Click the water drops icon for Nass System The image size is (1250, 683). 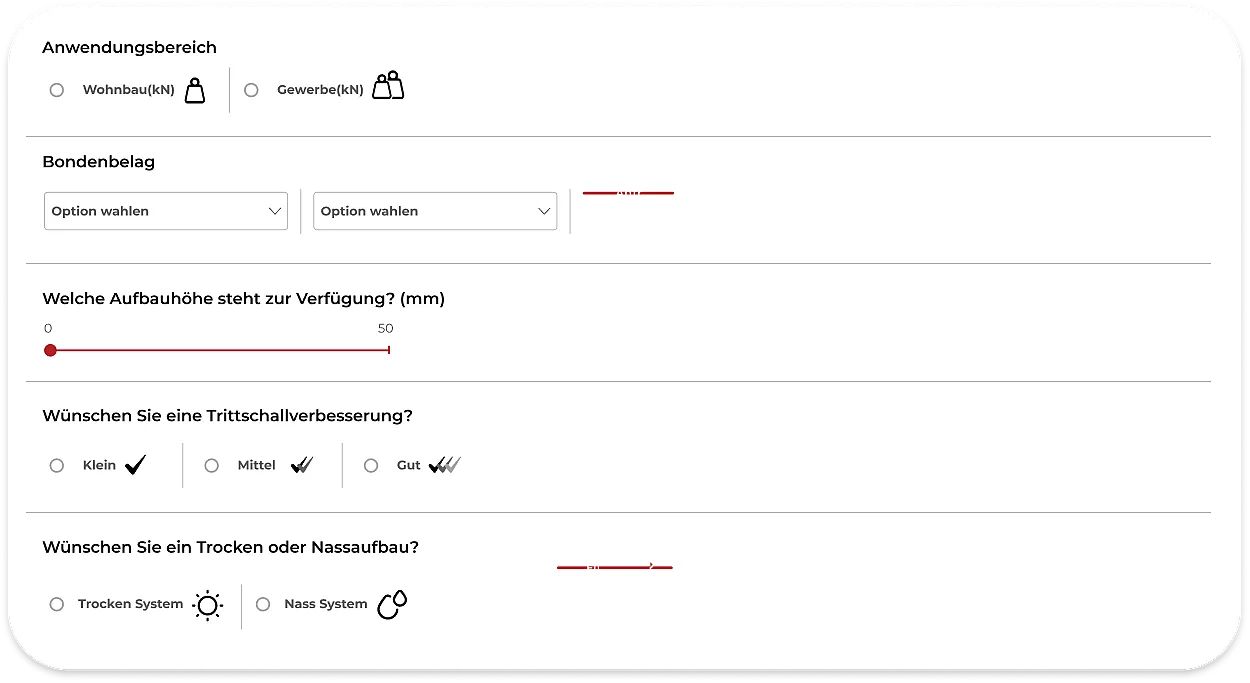[392, 604]
